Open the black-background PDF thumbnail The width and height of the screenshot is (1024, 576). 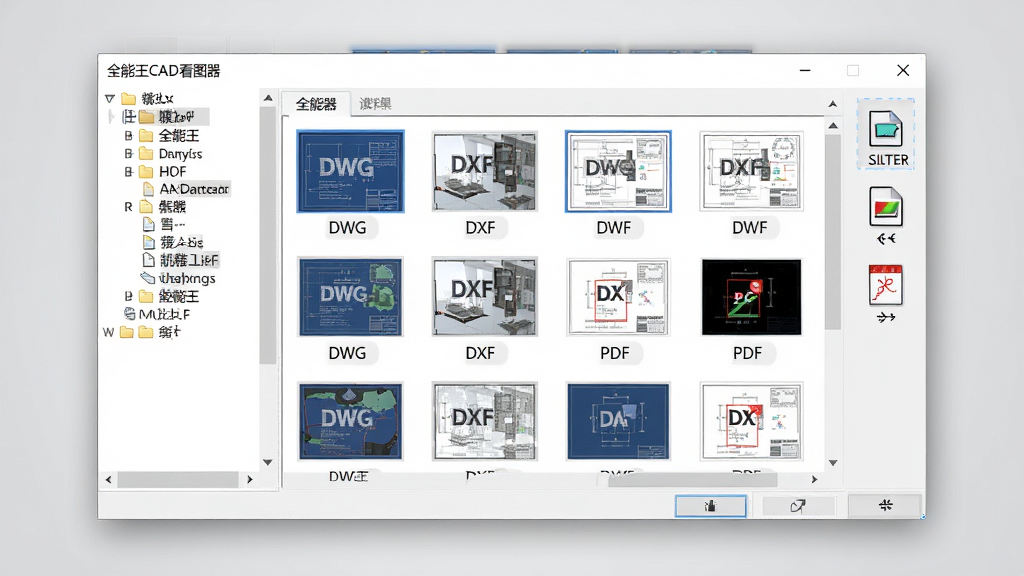pos(751,296)
